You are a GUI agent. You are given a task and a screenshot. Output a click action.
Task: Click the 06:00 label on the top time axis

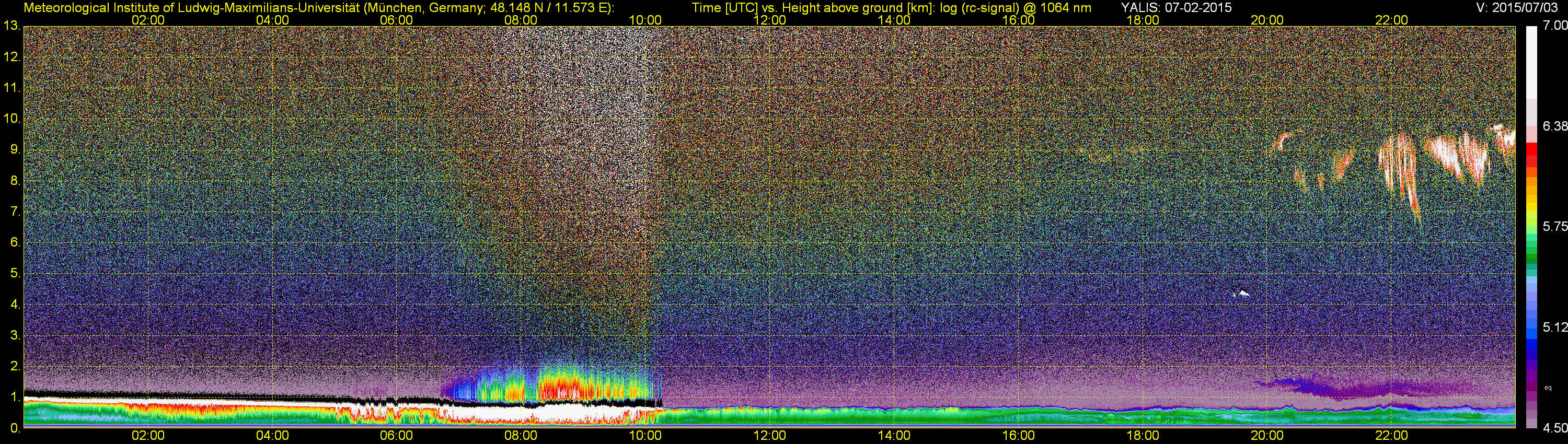396,20
